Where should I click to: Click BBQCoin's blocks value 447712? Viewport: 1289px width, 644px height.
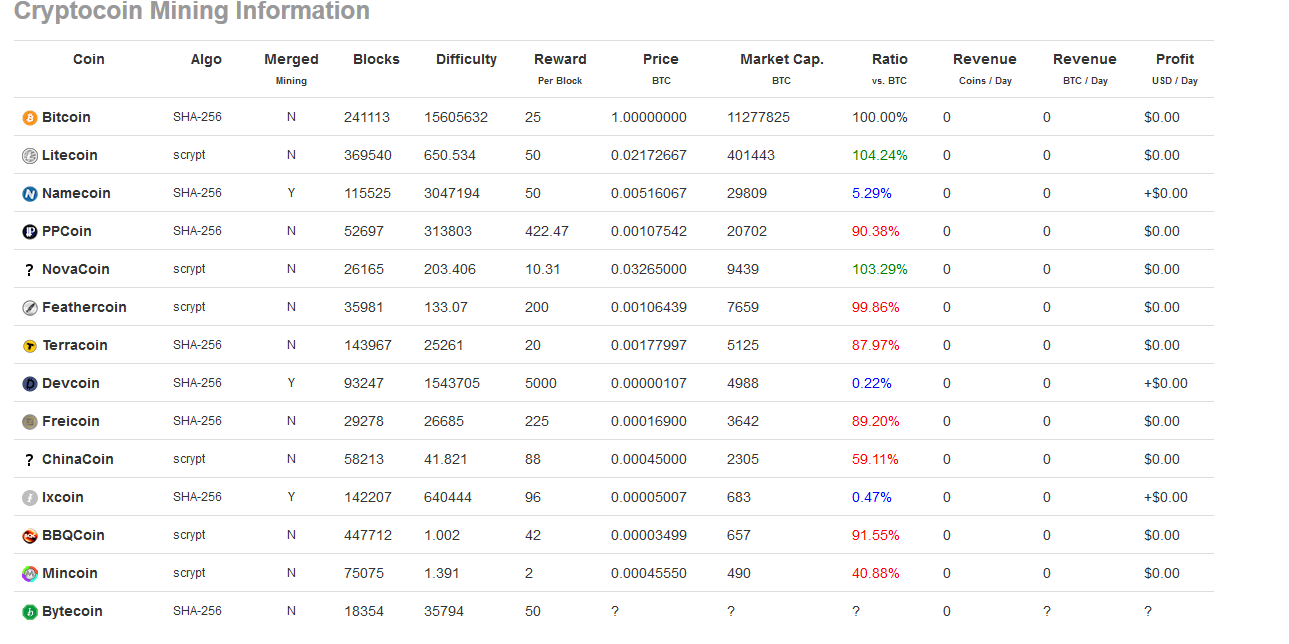pos(368,535)
